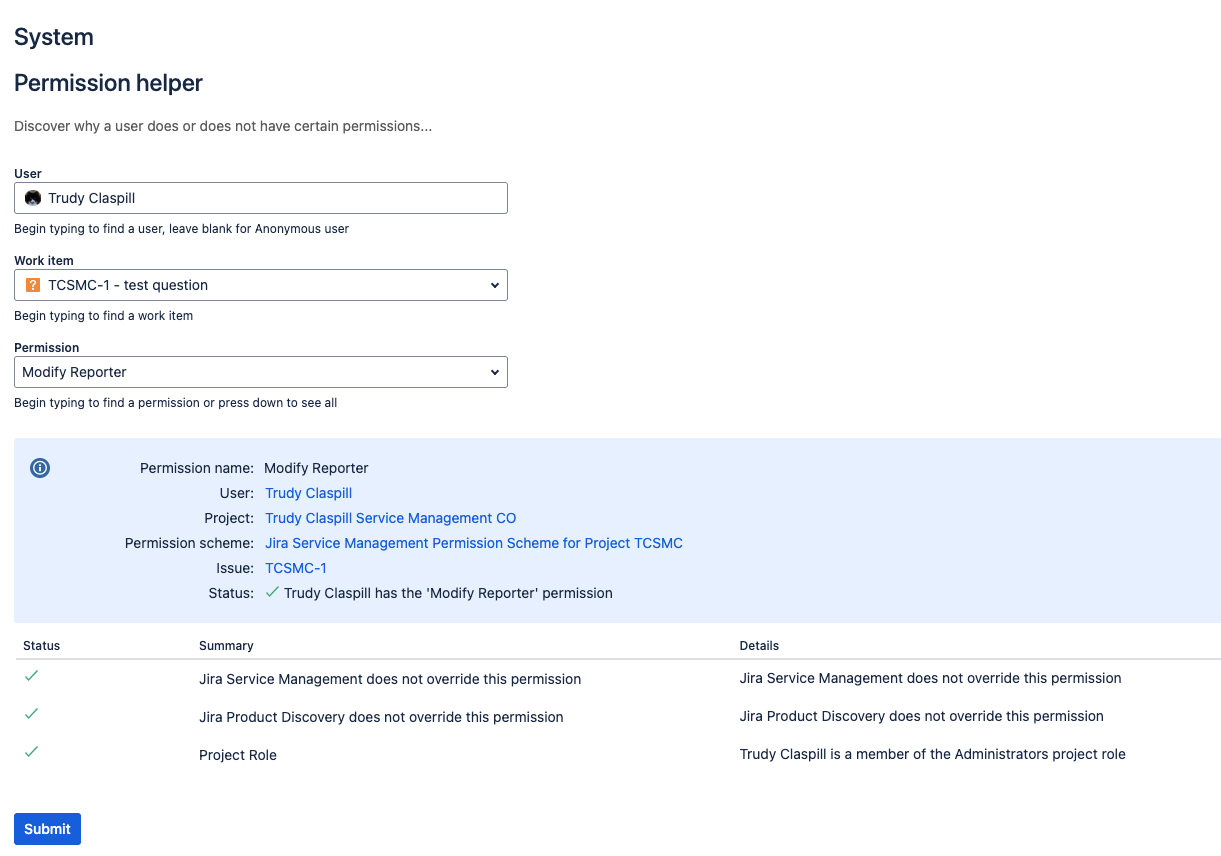Click green checkmark beside Jira Service Management row
Viewport: 1221px width, 856px height.
tap(30, 676)
